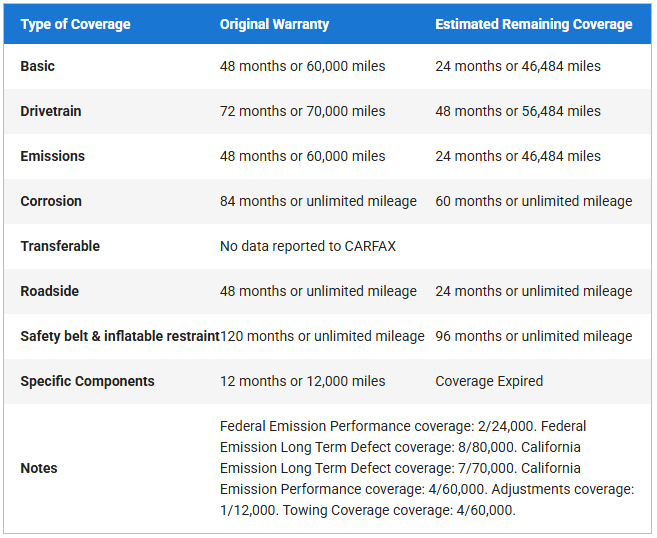Click the Coverage Expired cell
The image size is (657, 538).
point(489,381)
